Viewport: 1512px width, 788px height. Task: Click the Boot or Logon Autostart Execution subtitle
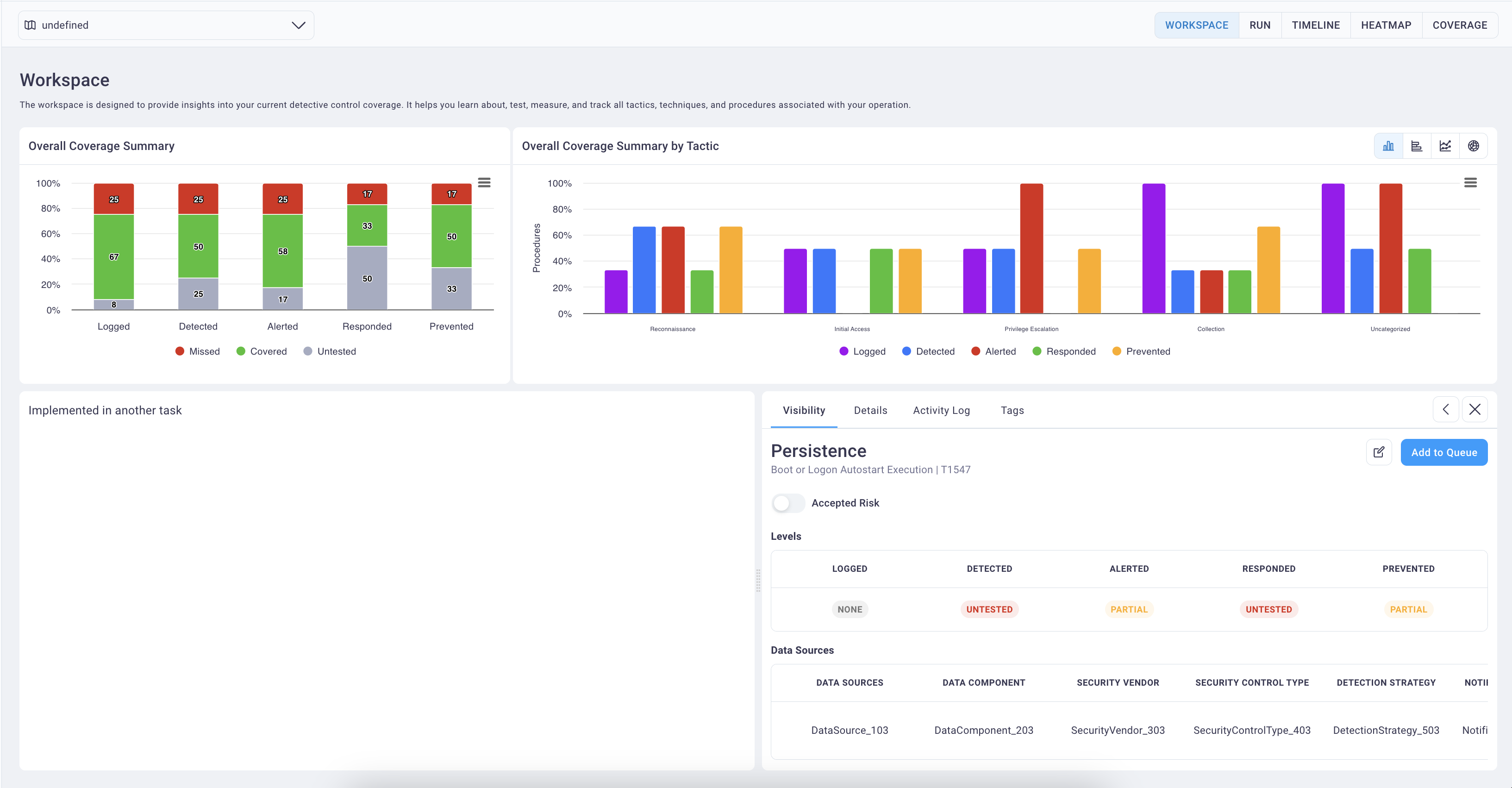click(870, 469)
